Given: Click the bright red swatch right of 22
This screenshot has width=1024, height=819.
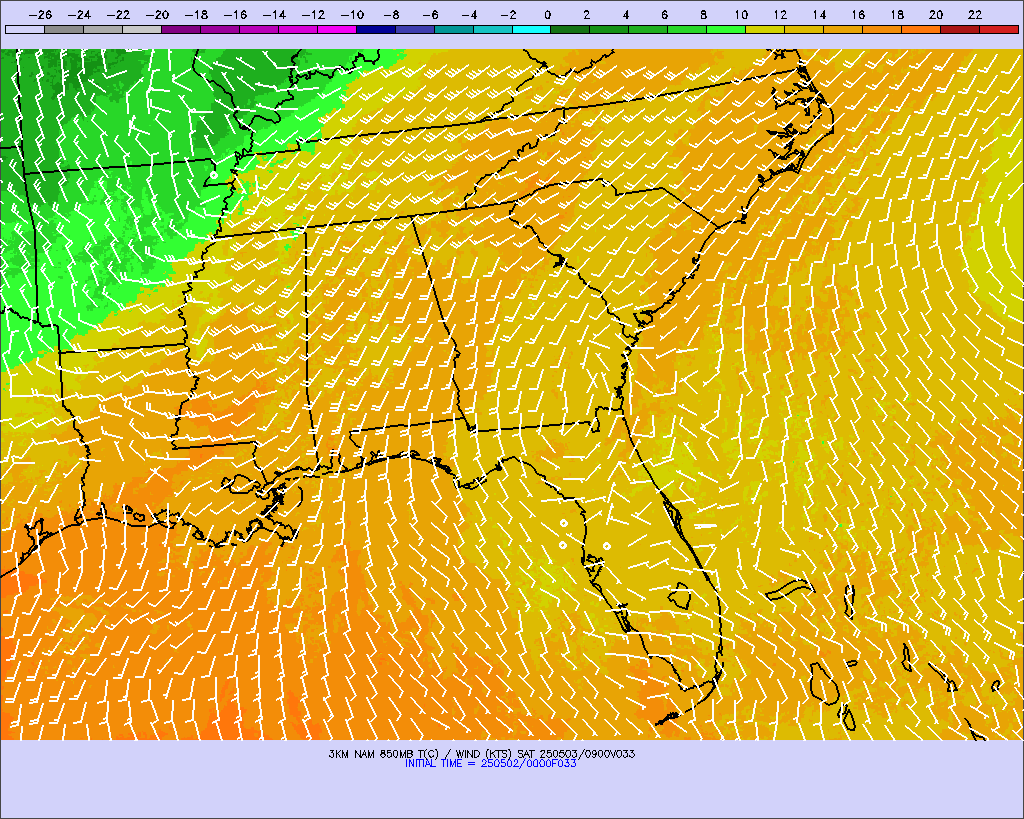Looking at the screenshot, I should pos(999,29).
